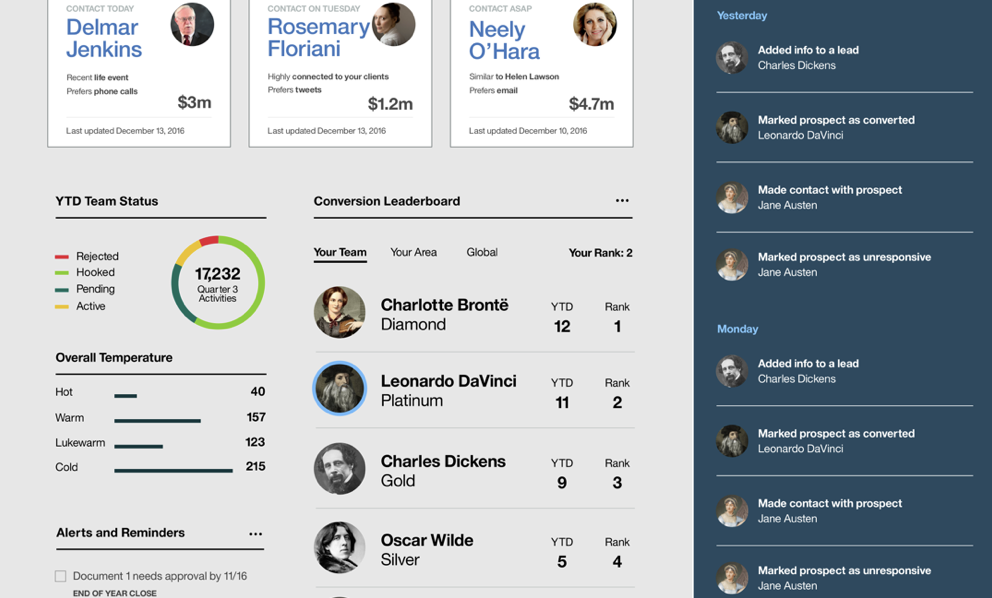This screenshot has width=992, height=598.
Task: Open Neely O'Hara profile photo
Action: (595, 24)
